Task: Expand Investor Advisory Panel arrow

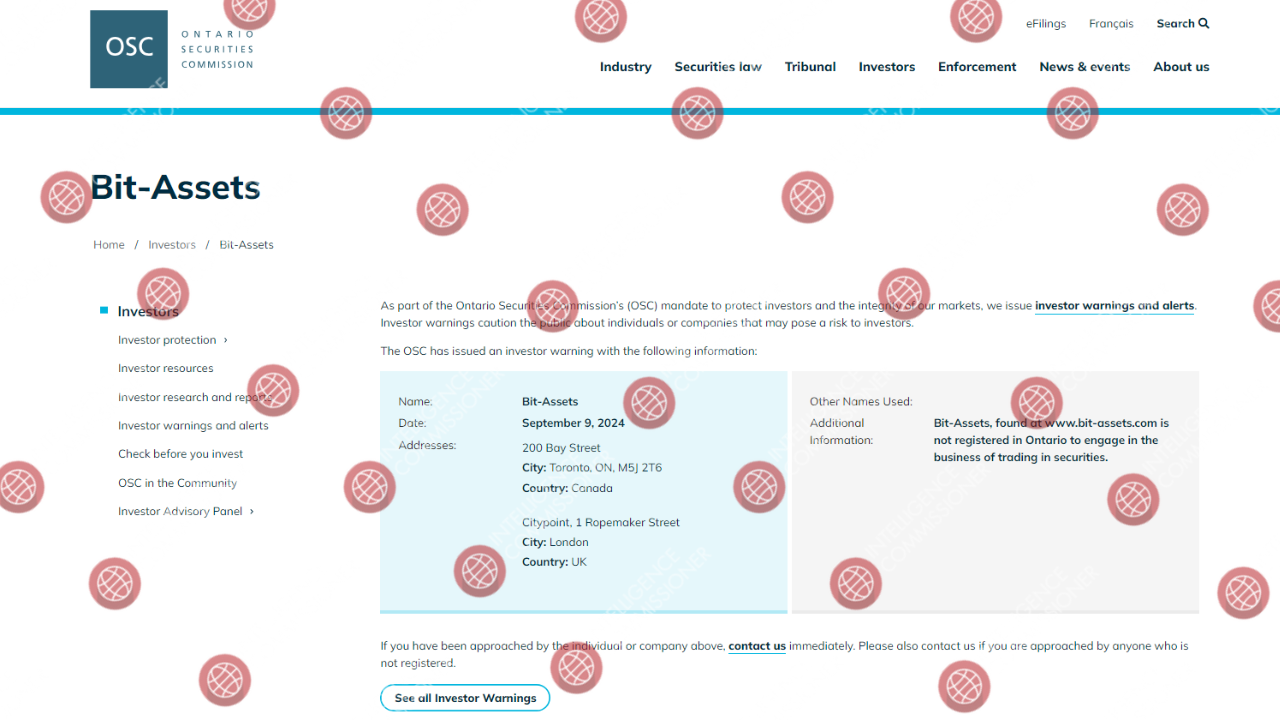Action: coord(252,511)
